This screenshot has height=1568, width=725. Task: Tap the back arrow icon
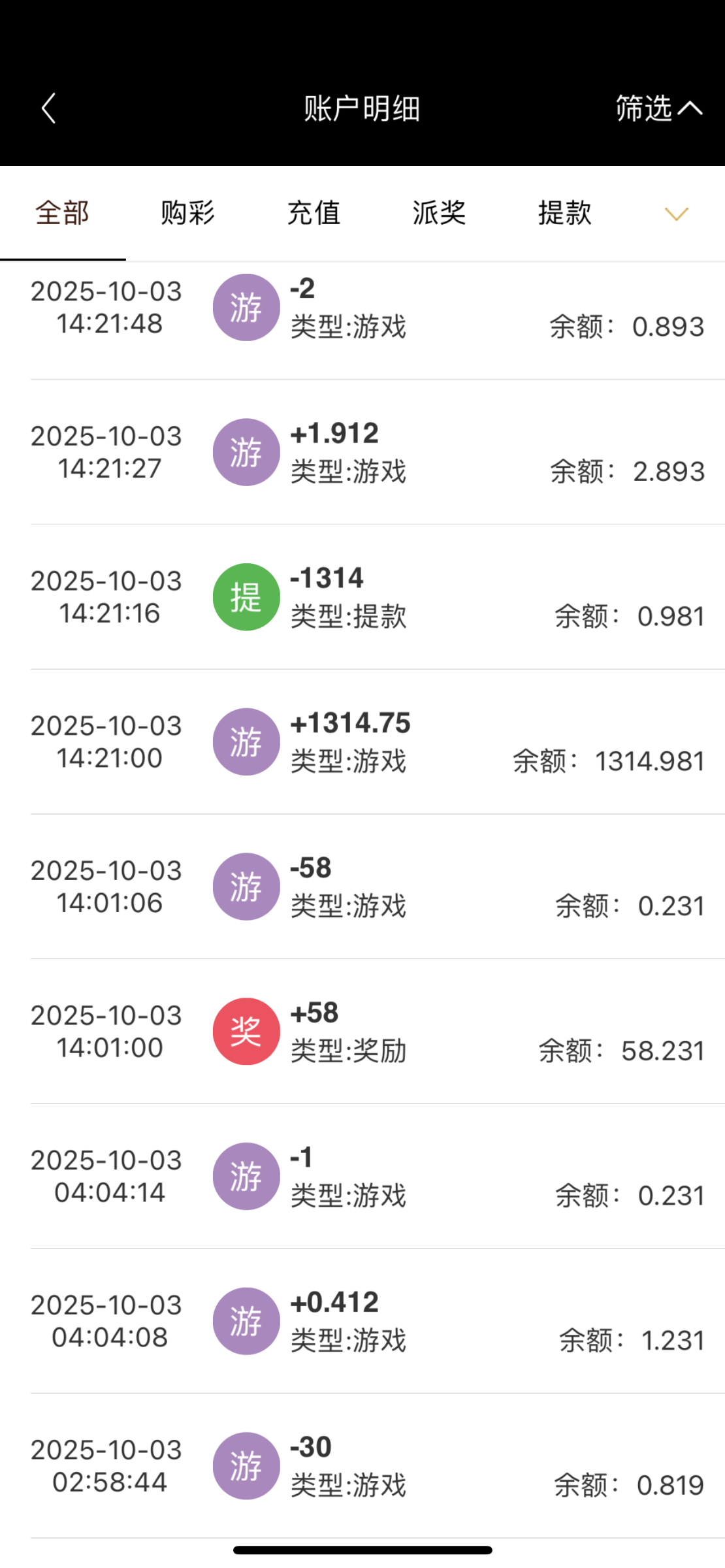point(49,108)
